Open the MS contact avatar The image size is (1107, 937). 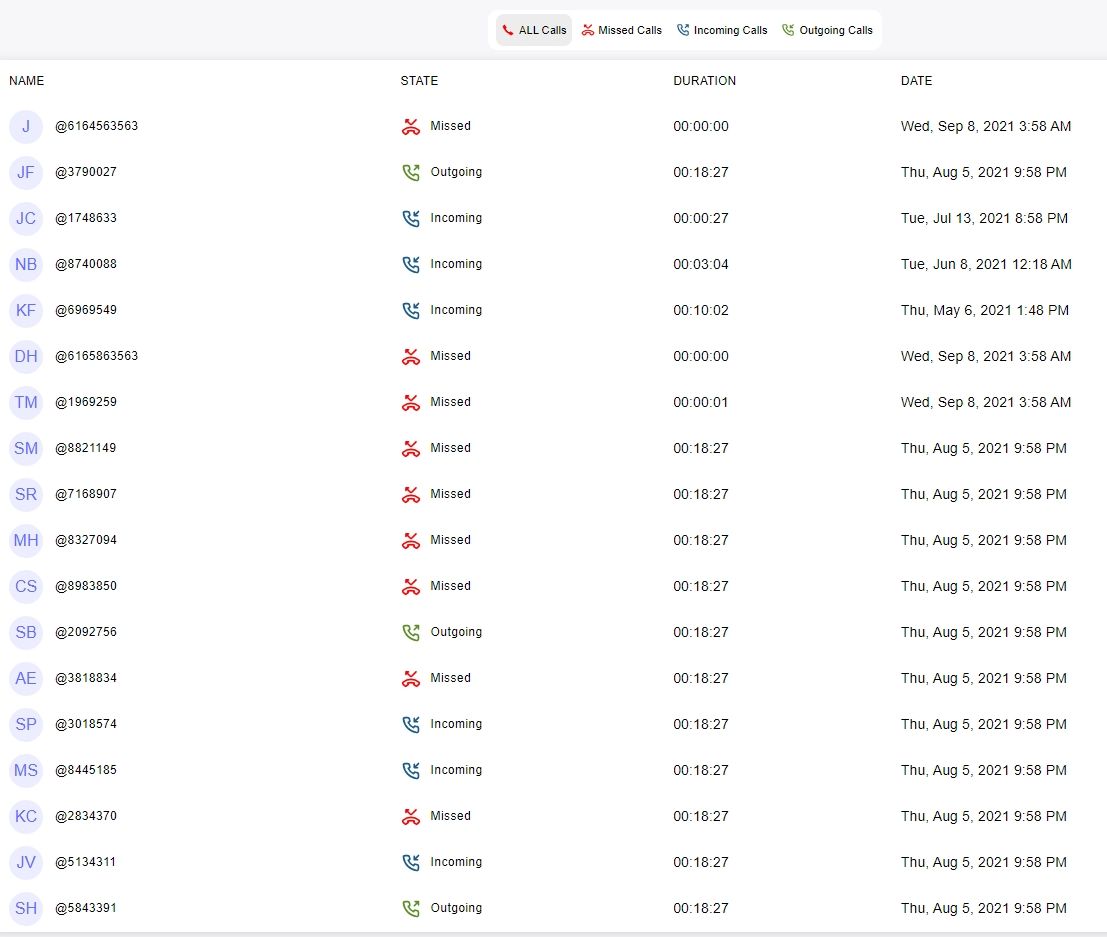(26, 770)
